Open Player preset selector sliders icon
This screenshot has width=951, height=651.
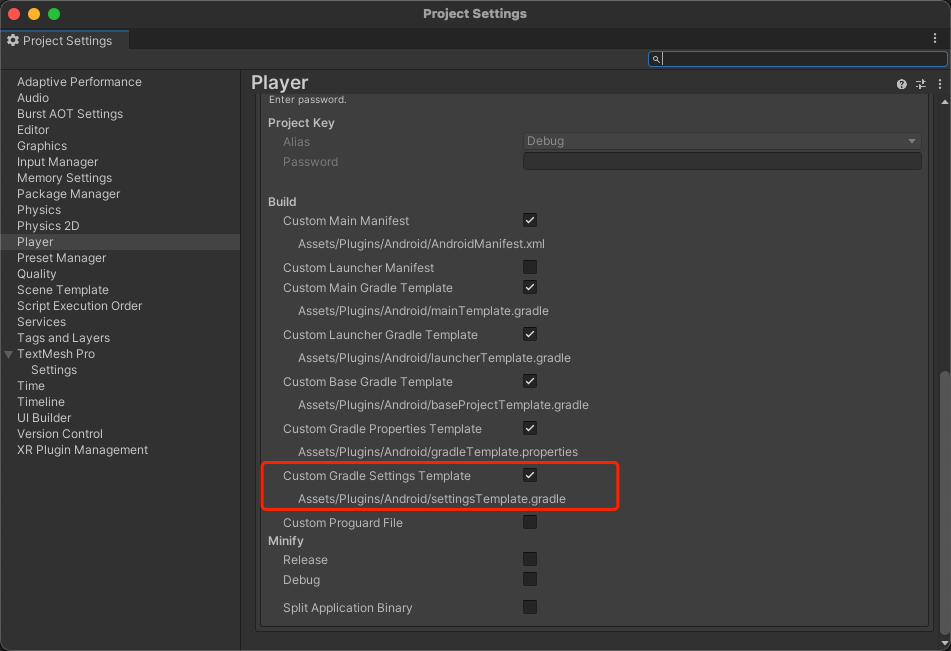pyautogui.click(x=921, y=84)
